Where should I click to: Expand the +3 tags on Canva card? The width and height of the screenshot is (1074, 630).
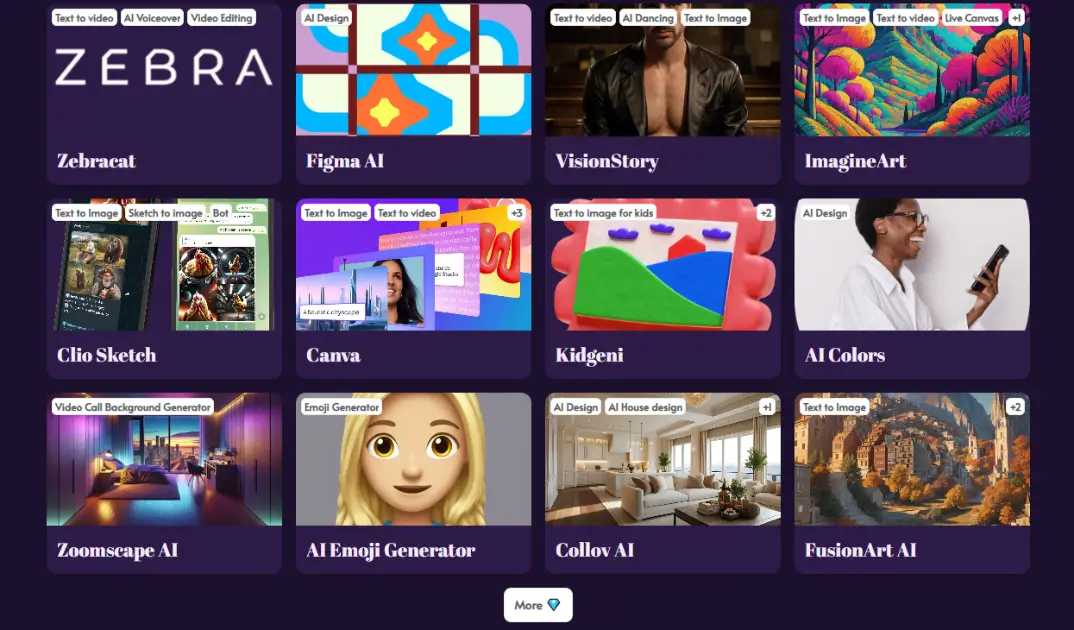pos(516,213)
